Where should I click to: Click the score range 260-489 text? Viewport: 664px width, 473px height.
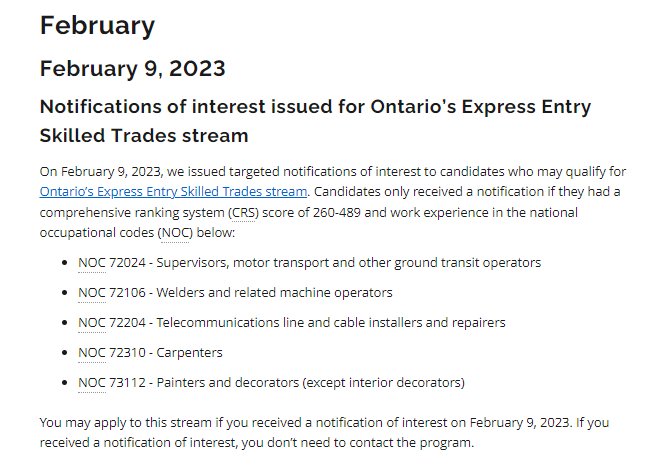[337, 212]
